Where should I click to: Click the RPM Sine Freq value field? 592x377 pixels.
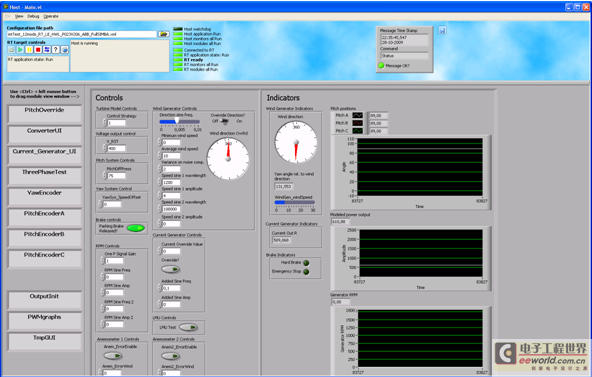[114, 277]
